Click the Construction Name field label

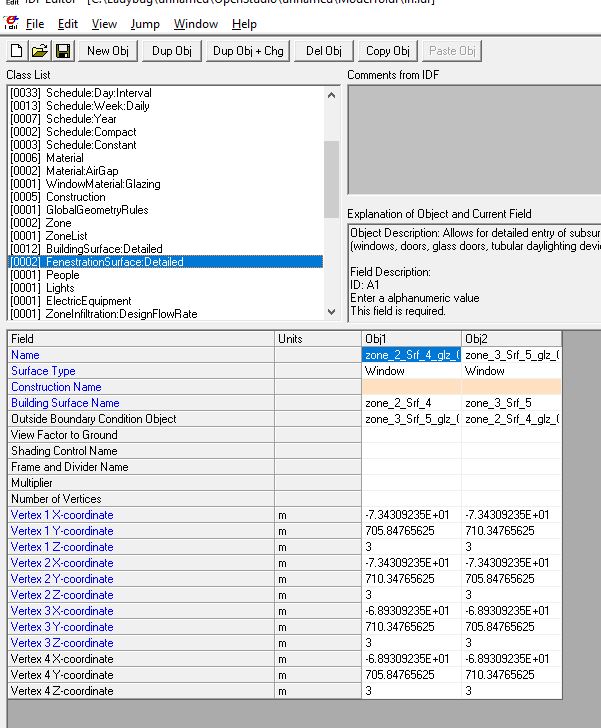point(56,387)
